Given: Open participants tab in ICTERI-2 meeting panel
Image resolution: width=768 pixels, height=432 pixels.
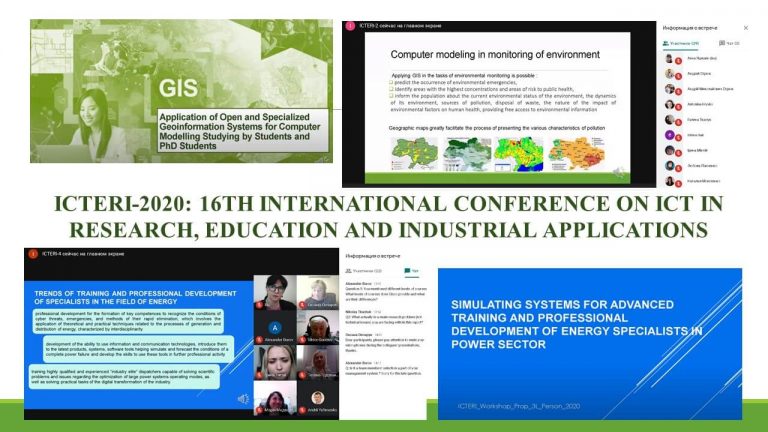Looking at the screenshot, I should 681,44.
